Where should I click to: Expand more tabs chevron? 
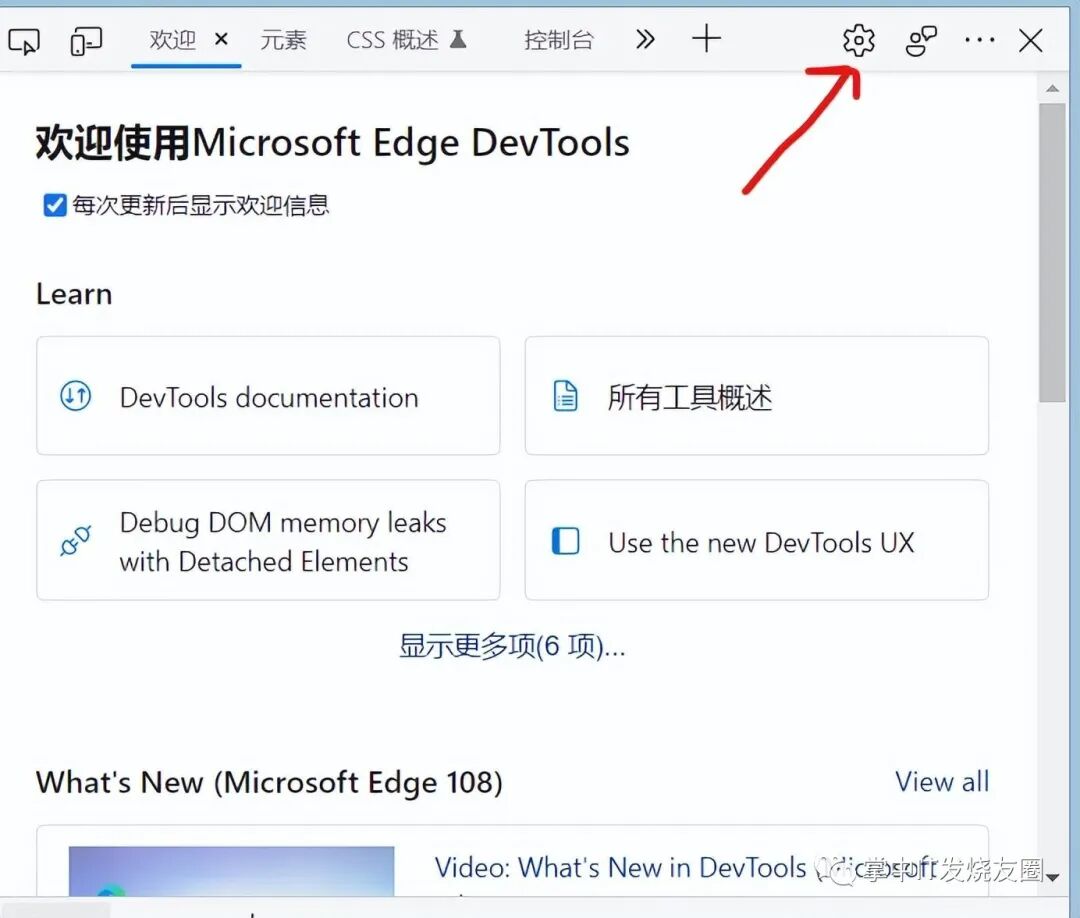tap(645, 39)
